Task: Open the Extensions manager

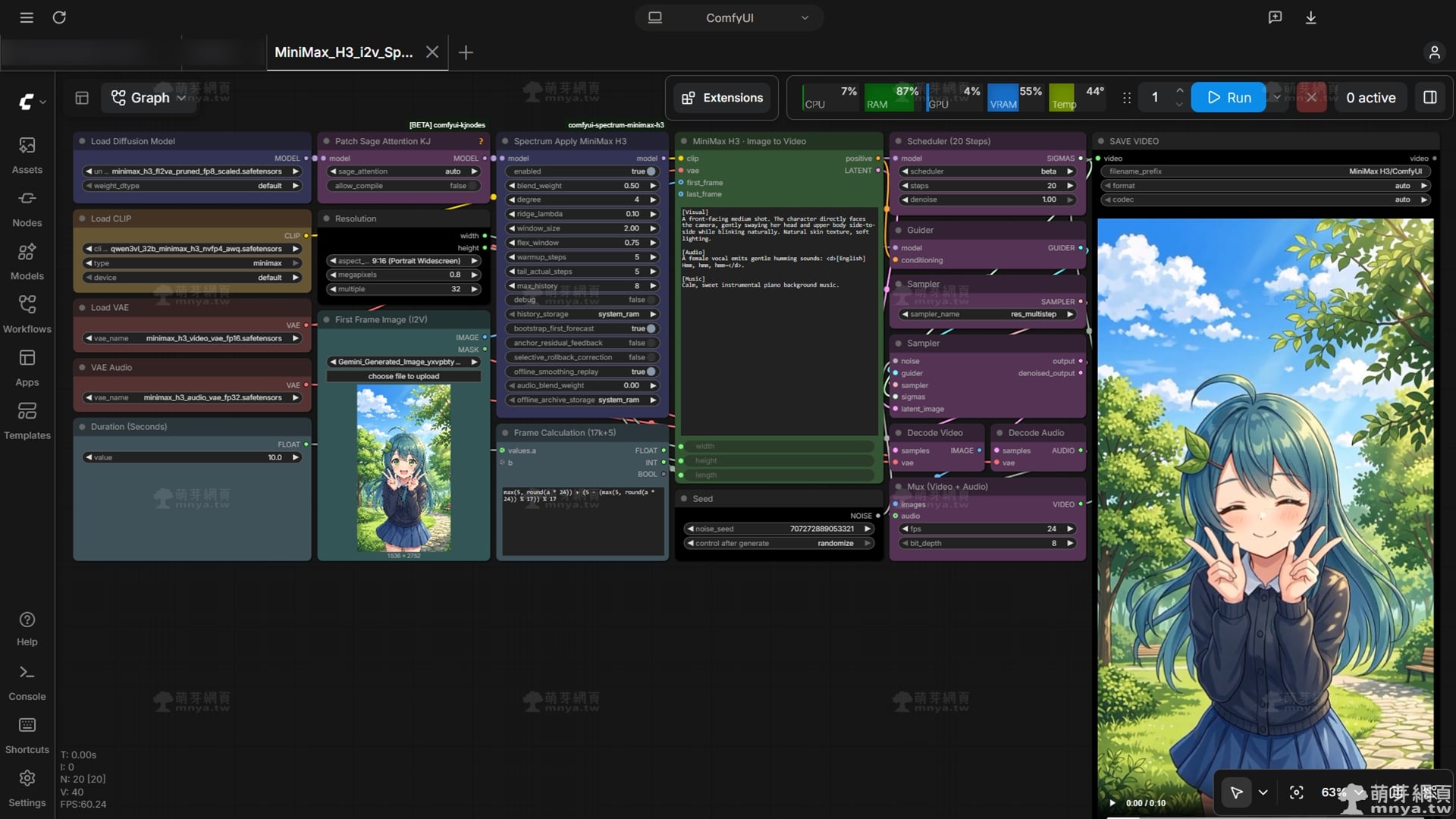Action: click(722, 98)
